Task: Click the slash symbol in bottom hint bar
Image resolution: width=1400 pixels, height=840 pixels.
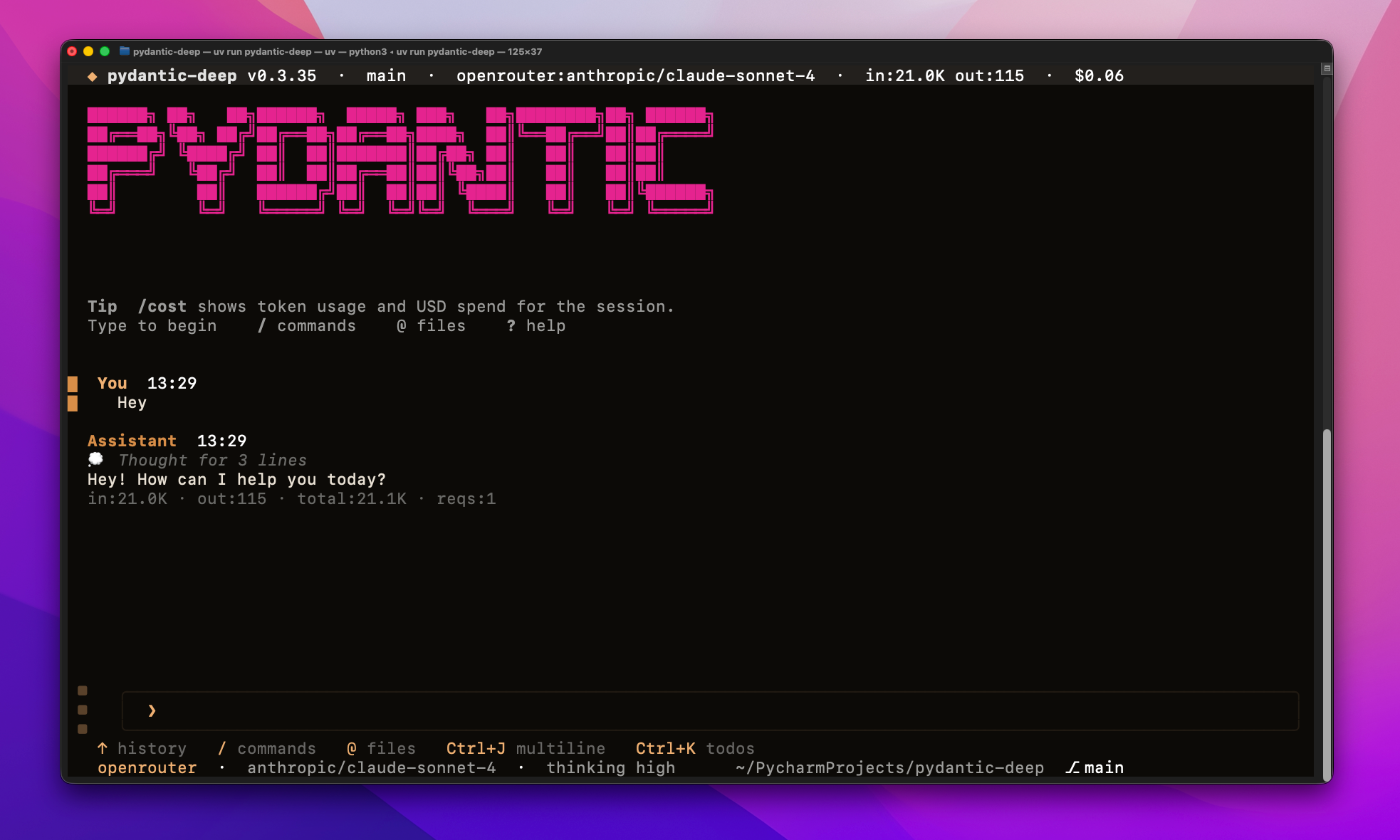Action: pyautogui.click(x=221, y=748)
